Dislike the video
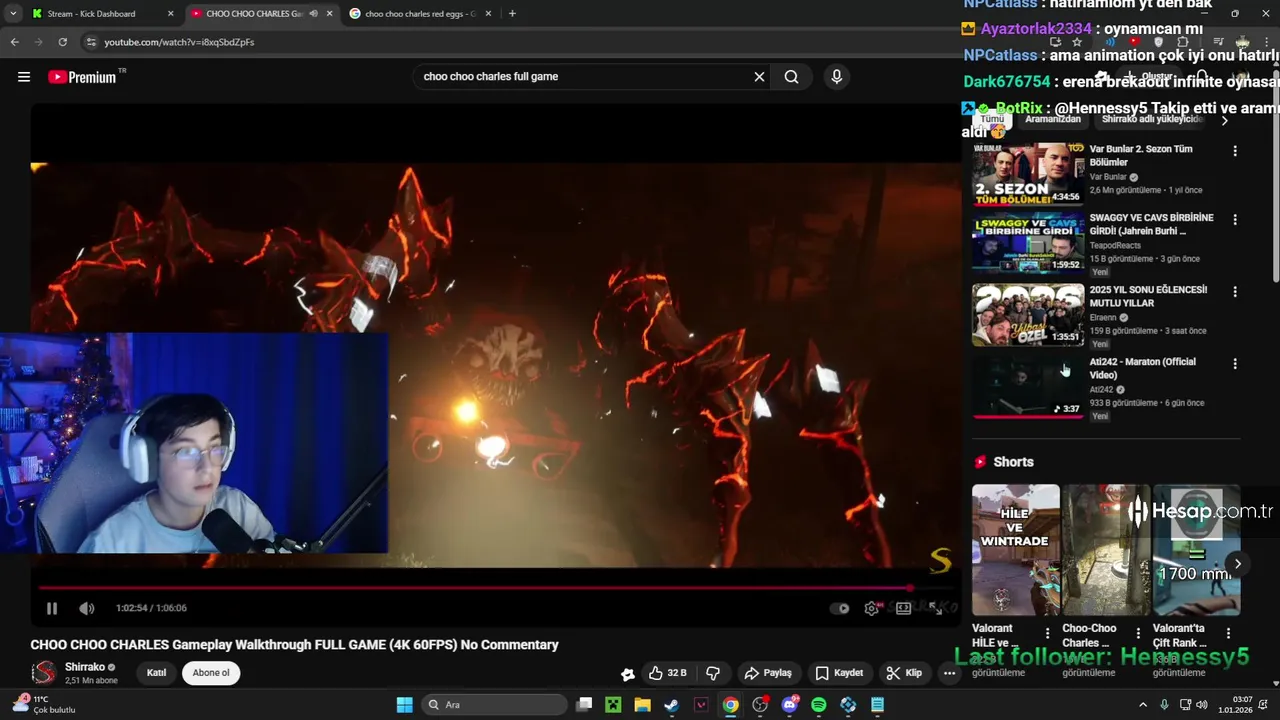The width and height of the screenshot is (1280, 720). tap(713, 673)
